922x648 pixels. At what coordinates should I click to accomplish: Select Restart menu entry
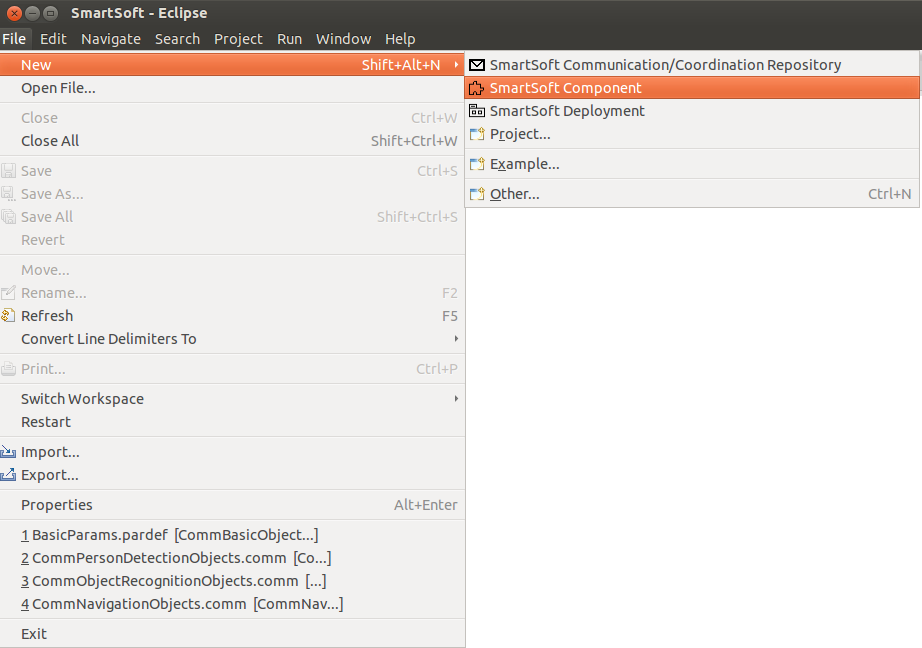[x=232, y=422]
